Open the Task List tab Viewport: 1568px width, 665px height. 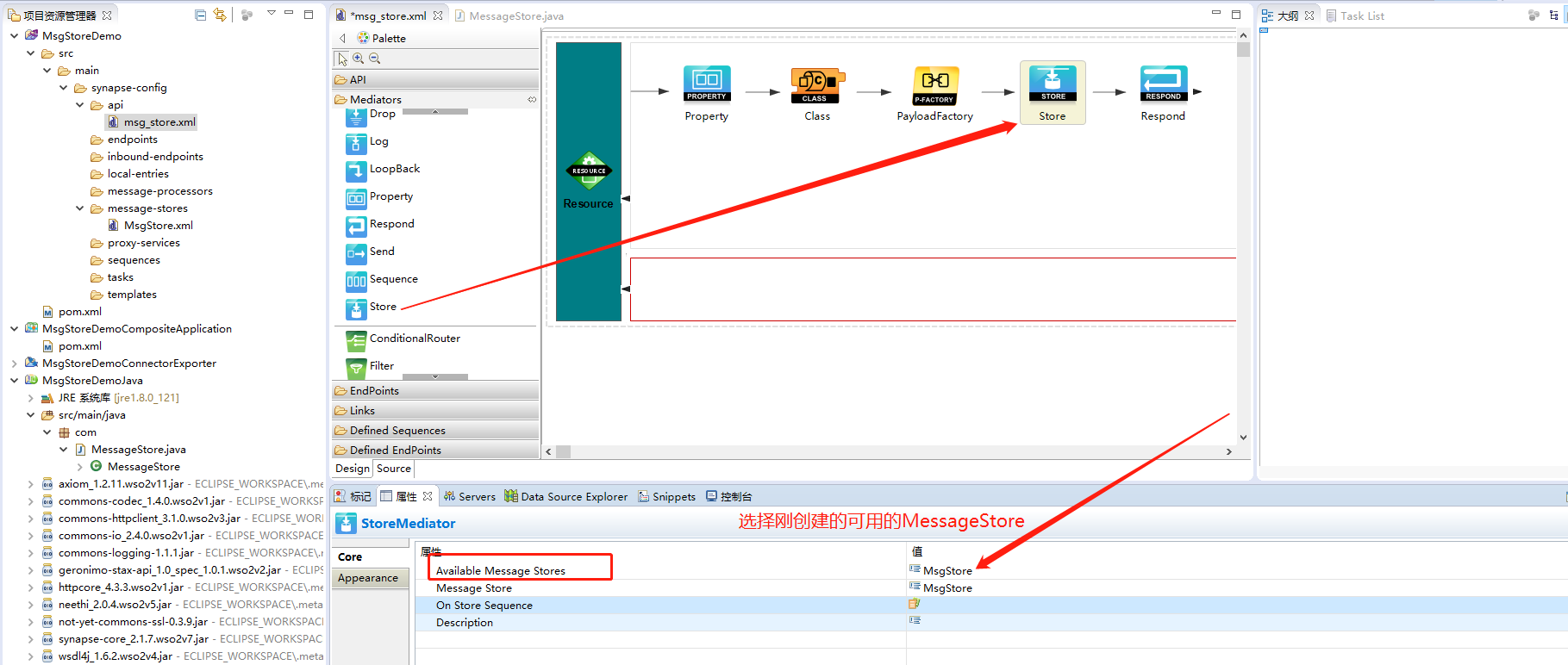click(x=1356, y=16)
